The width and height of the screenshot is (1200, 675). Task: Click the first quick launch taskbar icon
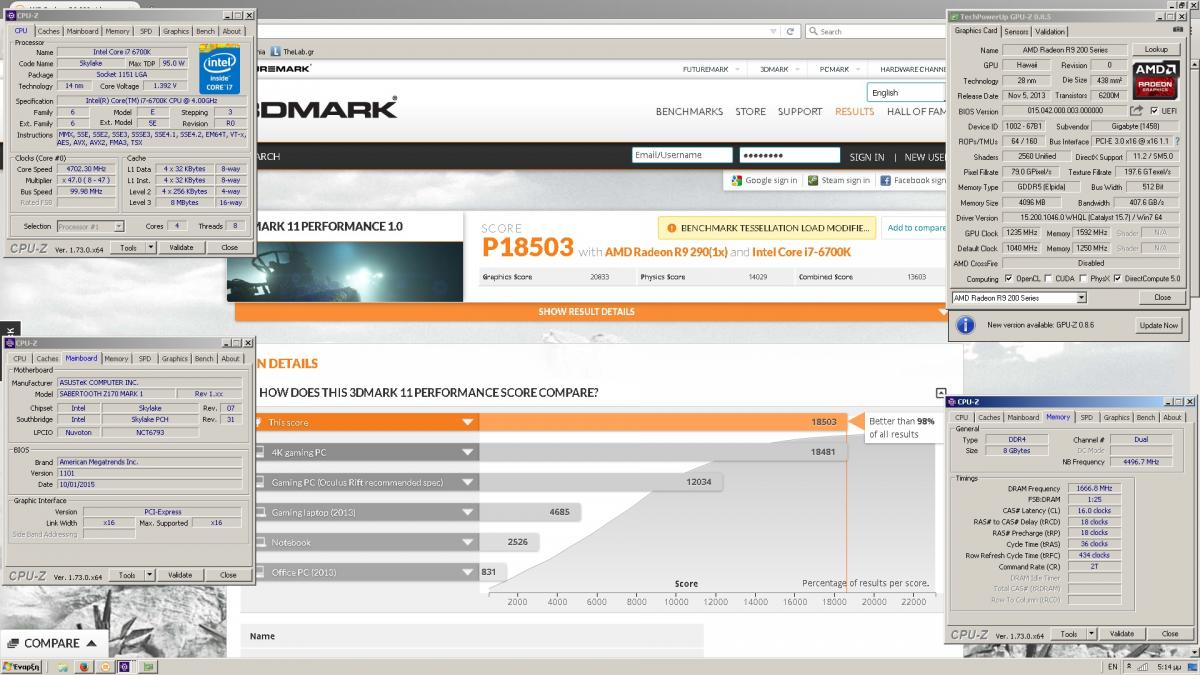[65, 666]
